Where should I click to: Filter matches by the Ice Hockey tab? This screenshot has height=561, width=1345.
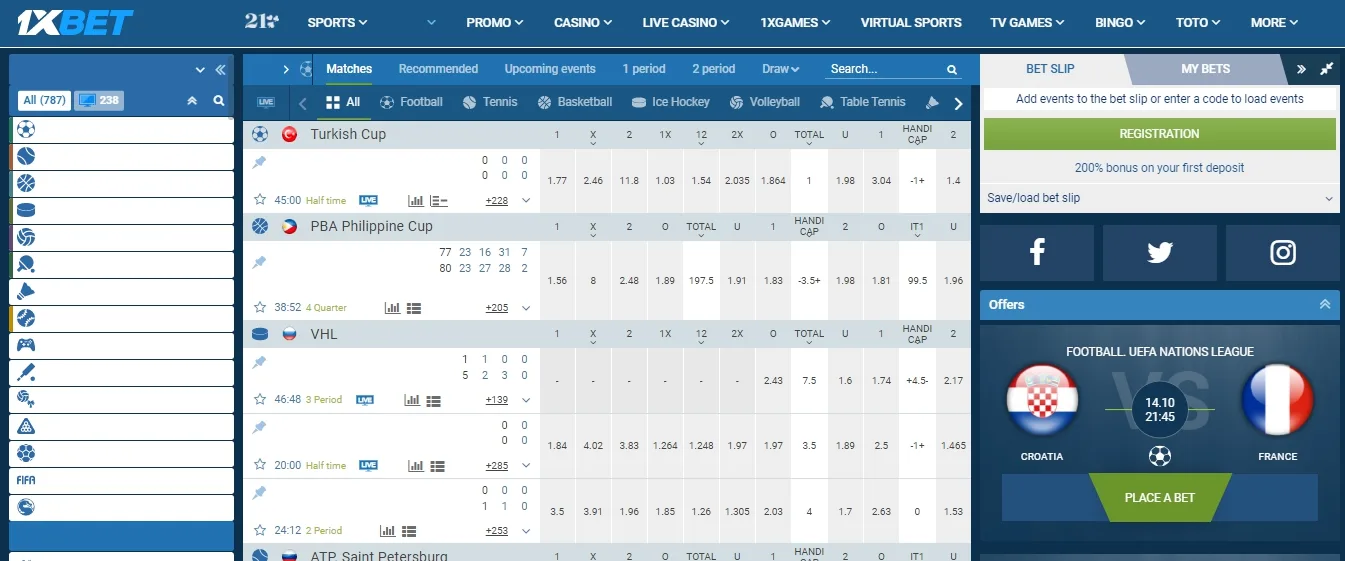[x=671, y=102]
